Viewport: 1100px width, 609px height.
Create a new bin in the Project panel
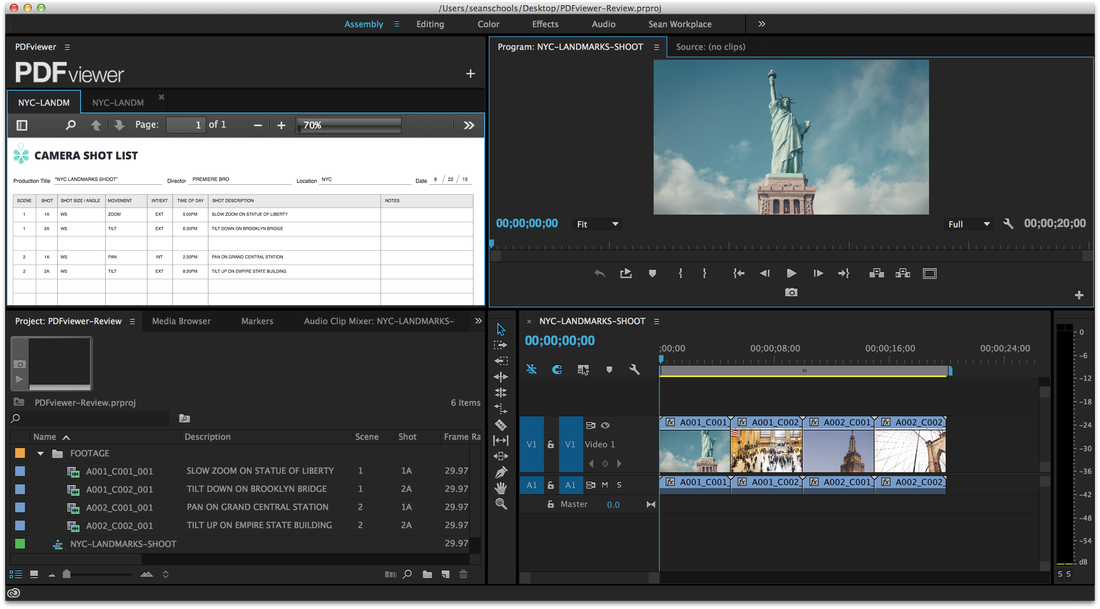tap(427, 574)
